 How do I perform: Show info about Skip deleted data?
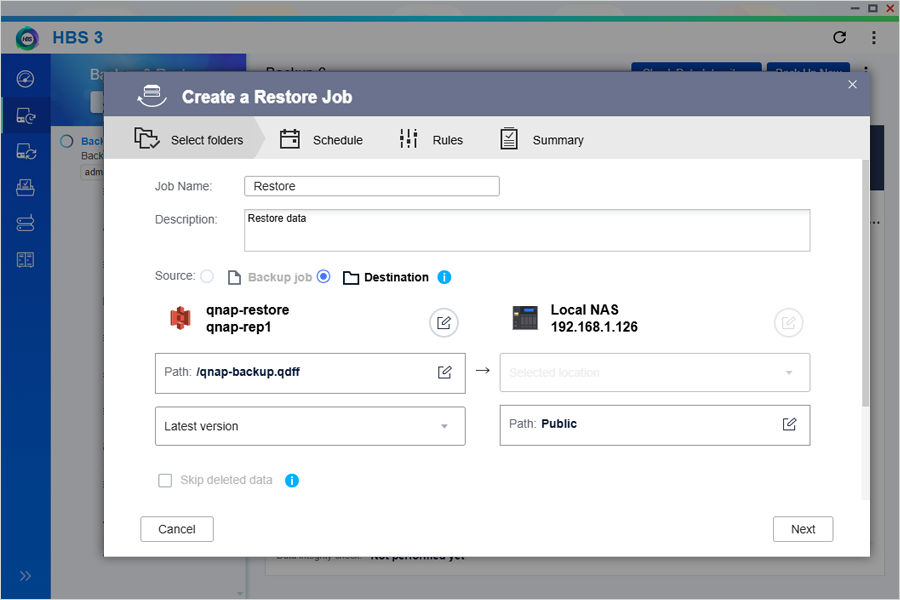(292, 481)
